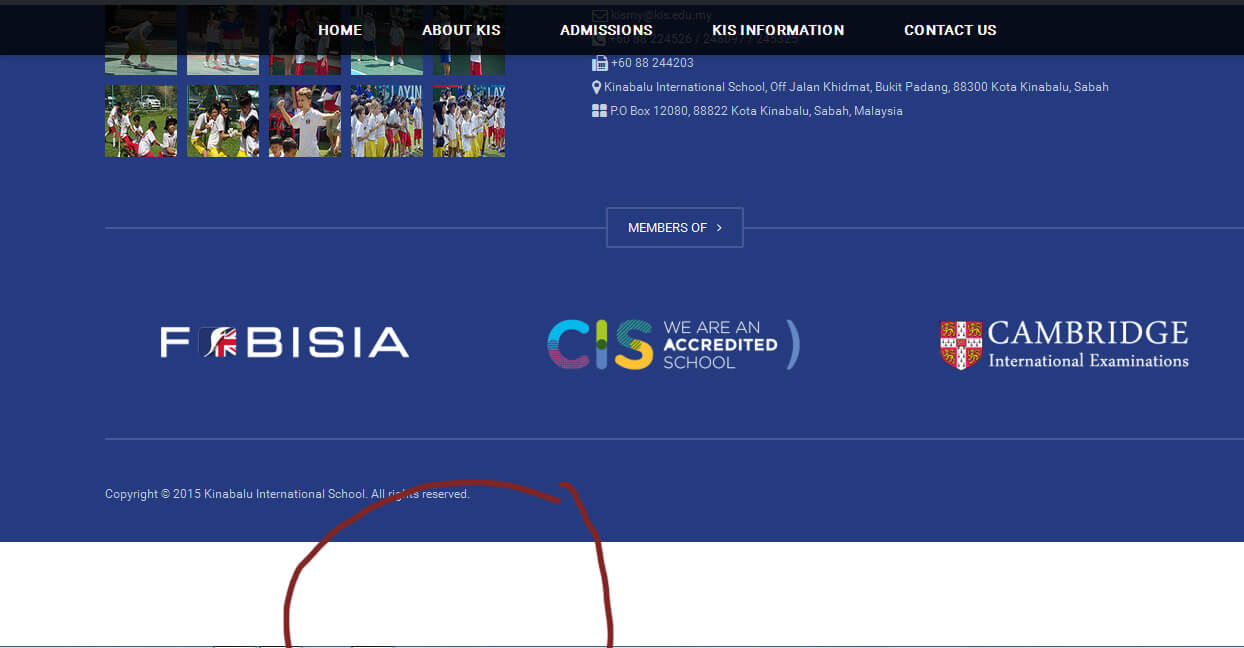Open first thumbnail in the bottom photo row
This screenshot has width=1244, height=648.
pos(141,121)
